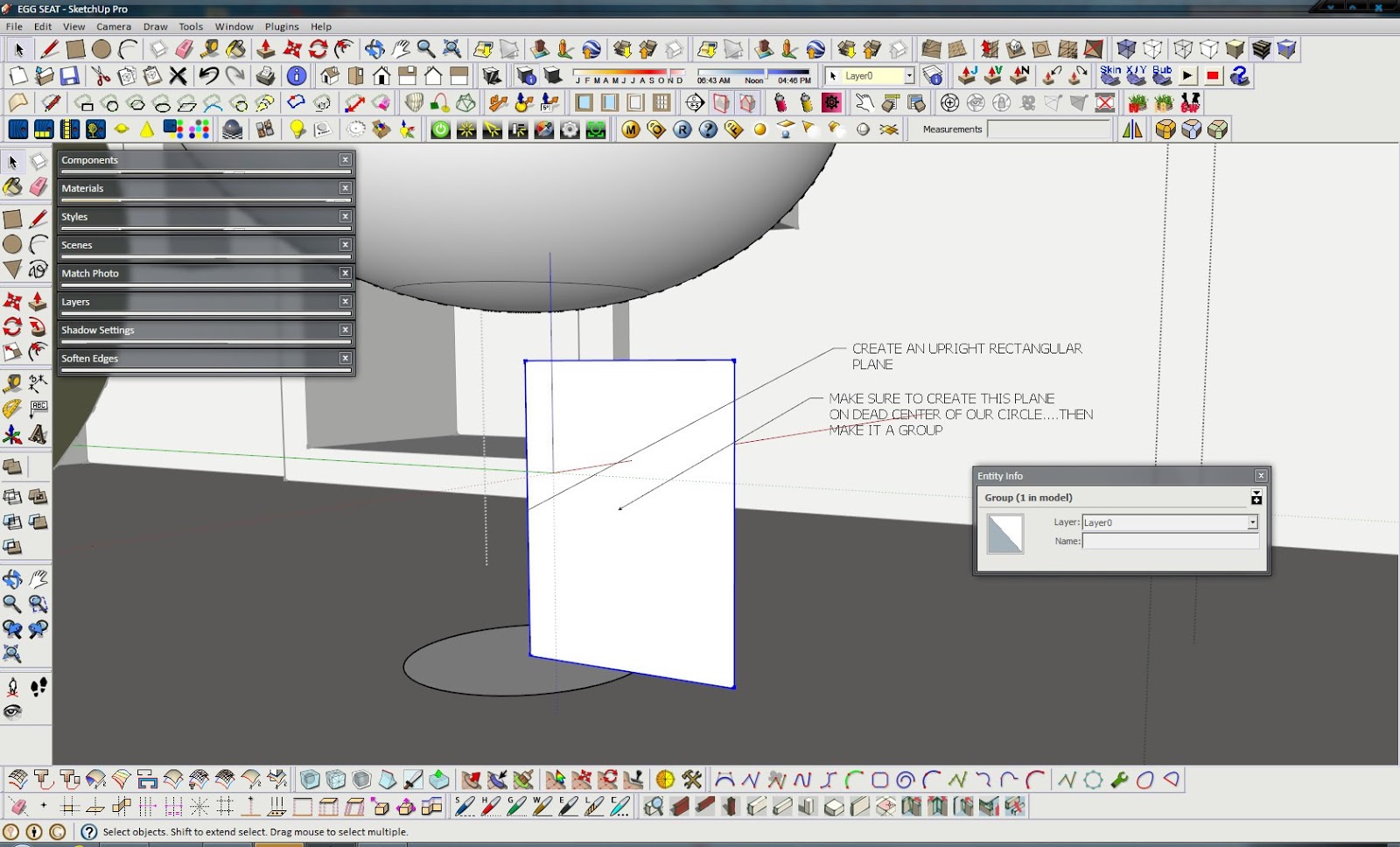Click the Undo arrow icon
Screen dimensions: 1400x847
click(x=208, y=76)
